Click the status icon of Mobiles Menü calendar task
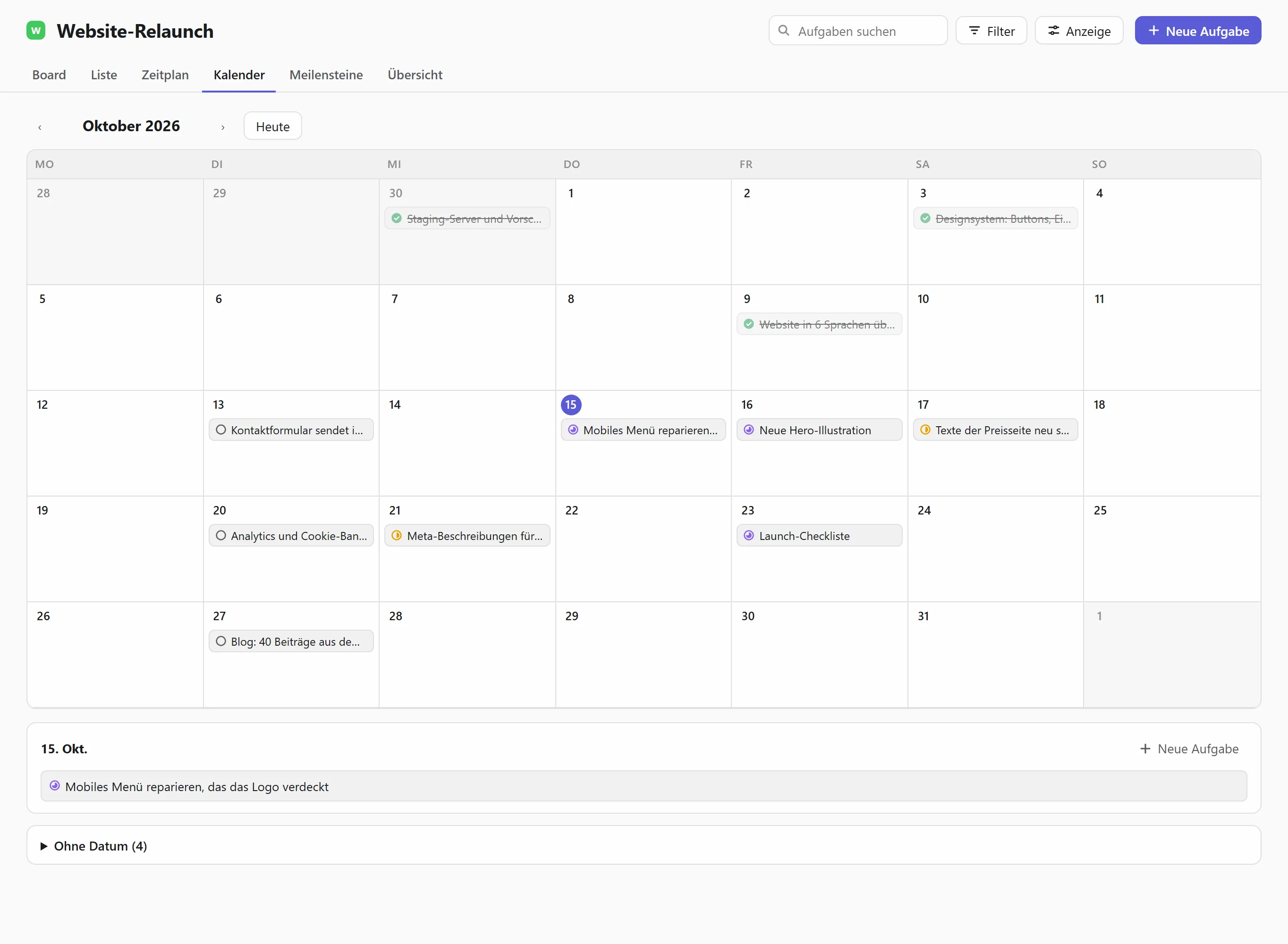Screen dimensions: 1288x944 point(573,430)
